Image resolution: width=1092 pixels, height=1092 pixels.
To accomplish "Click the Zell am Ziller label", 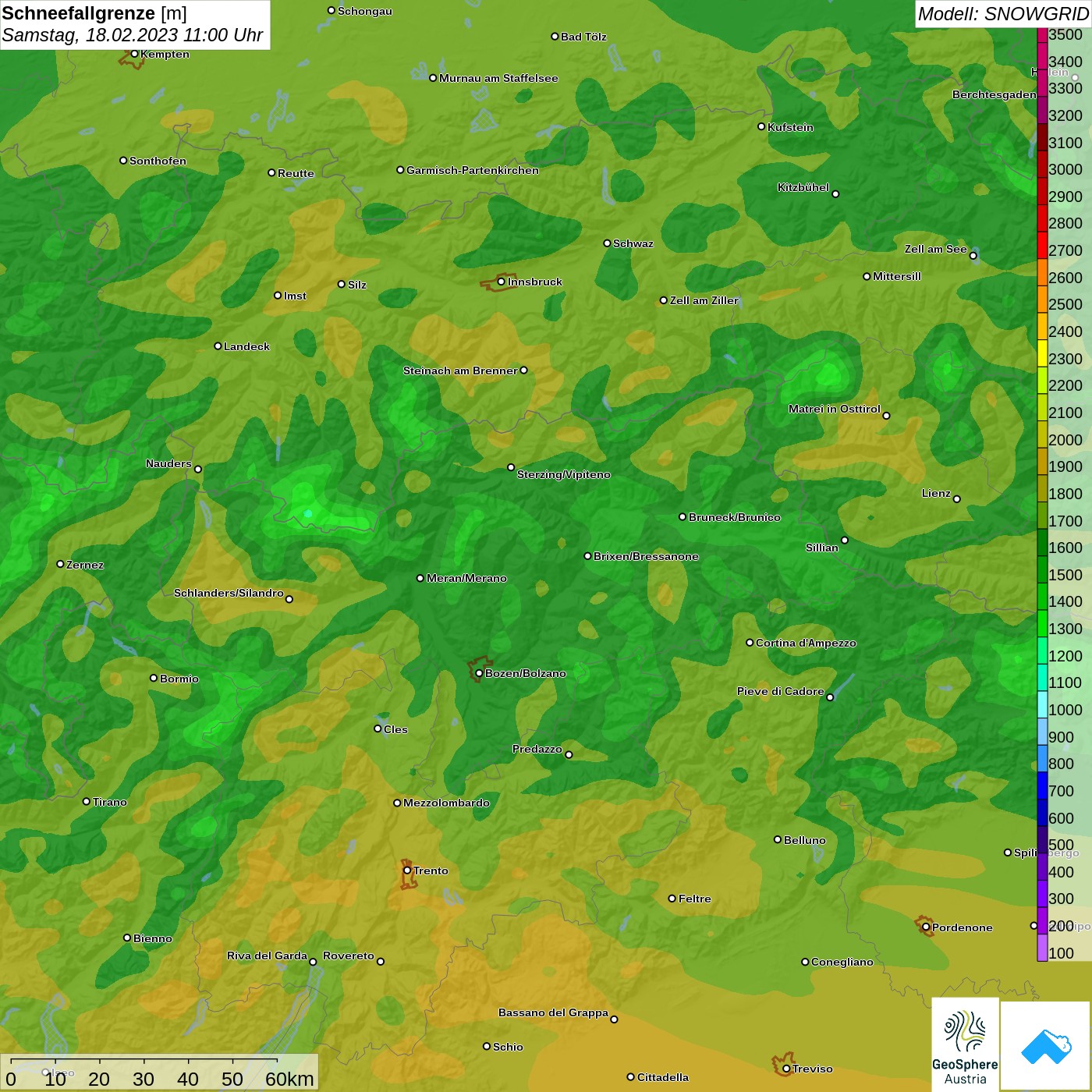I will tap(704, 300).
